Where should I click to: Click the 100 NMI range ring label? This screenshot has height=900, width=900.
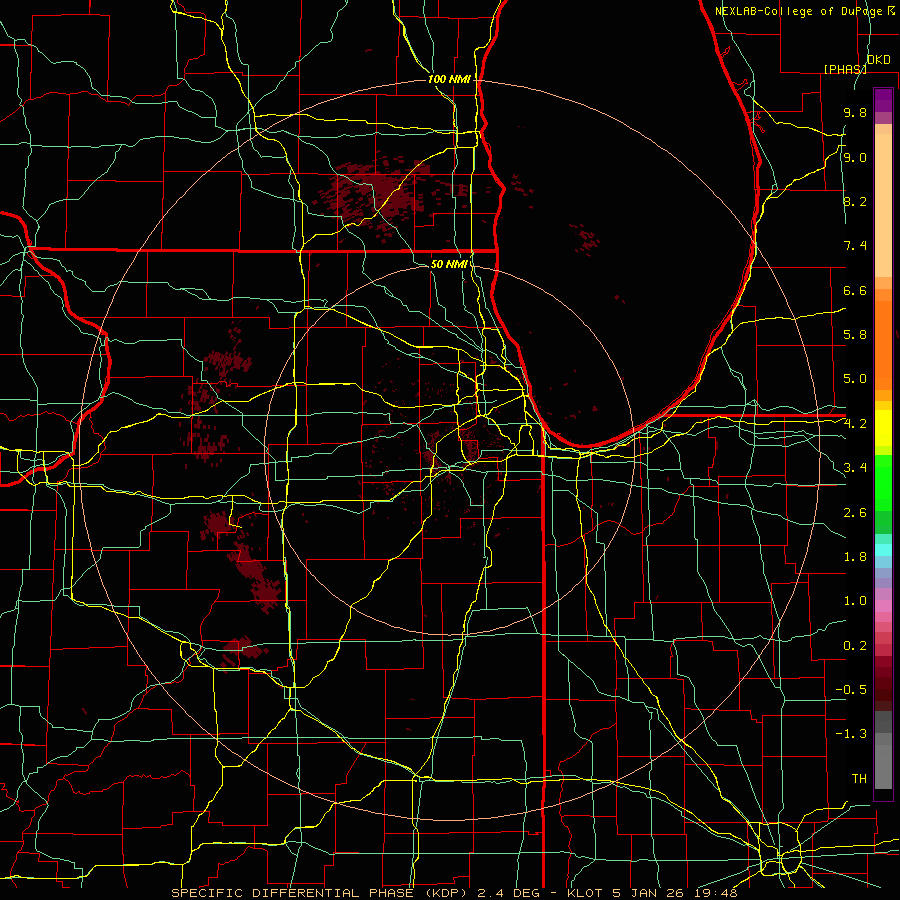point(449,79)
